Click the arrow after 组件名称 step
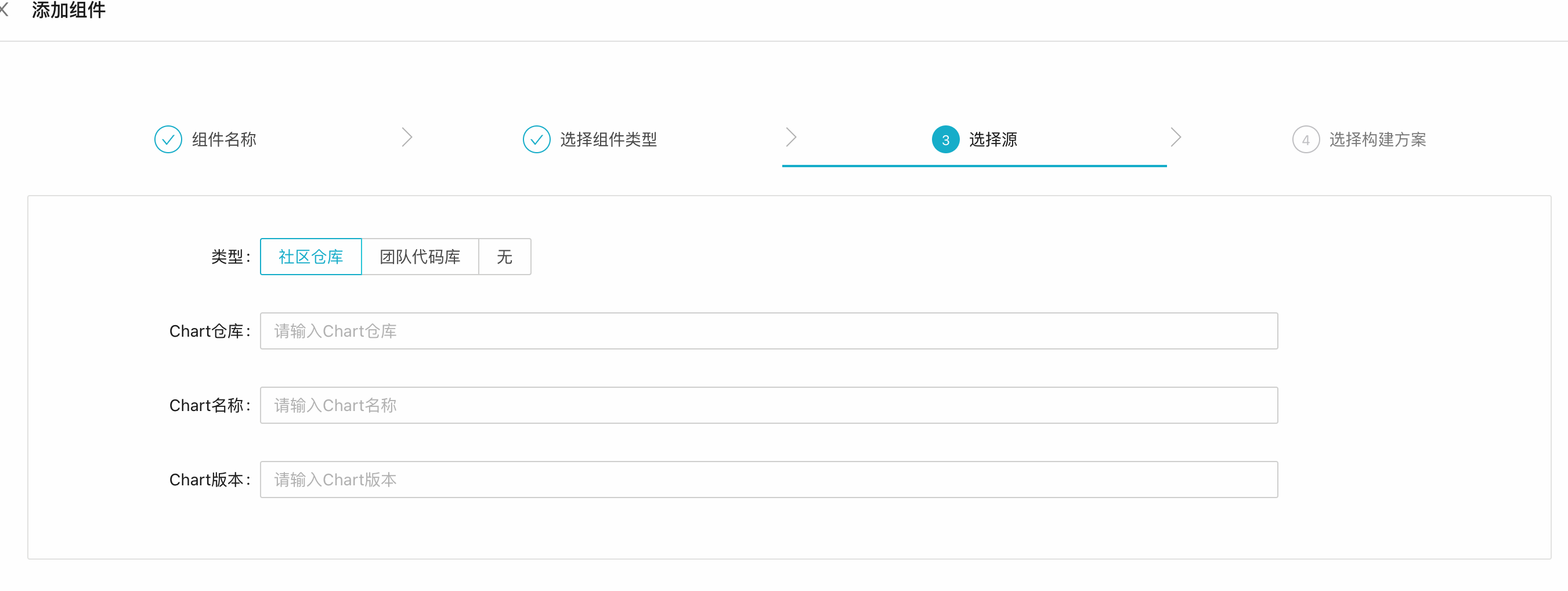Image resolution: width=1568 pixels, height=591 pixels. 407,138
